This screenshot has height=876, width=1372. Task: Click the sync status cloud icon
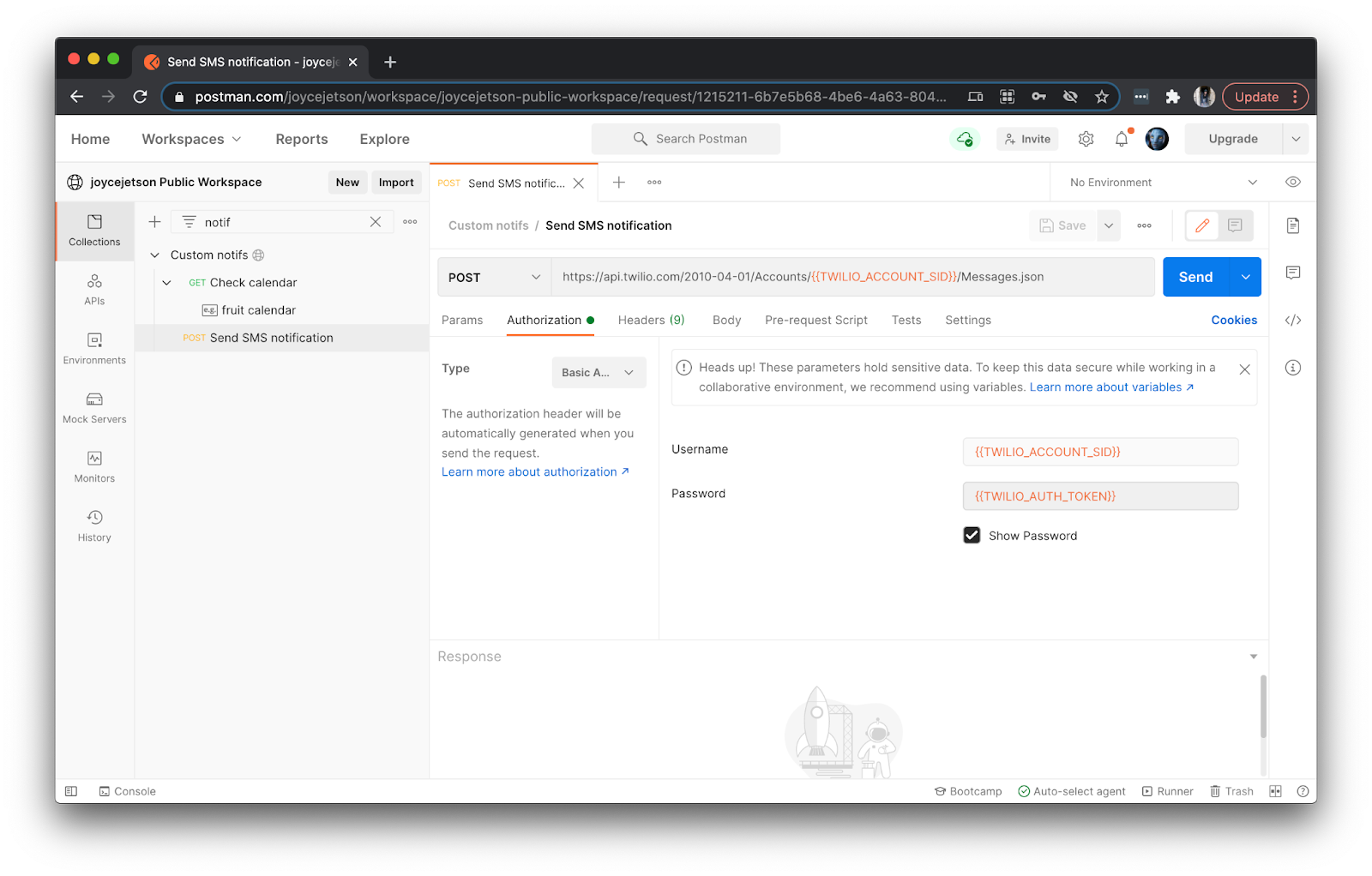coord(965,139)
